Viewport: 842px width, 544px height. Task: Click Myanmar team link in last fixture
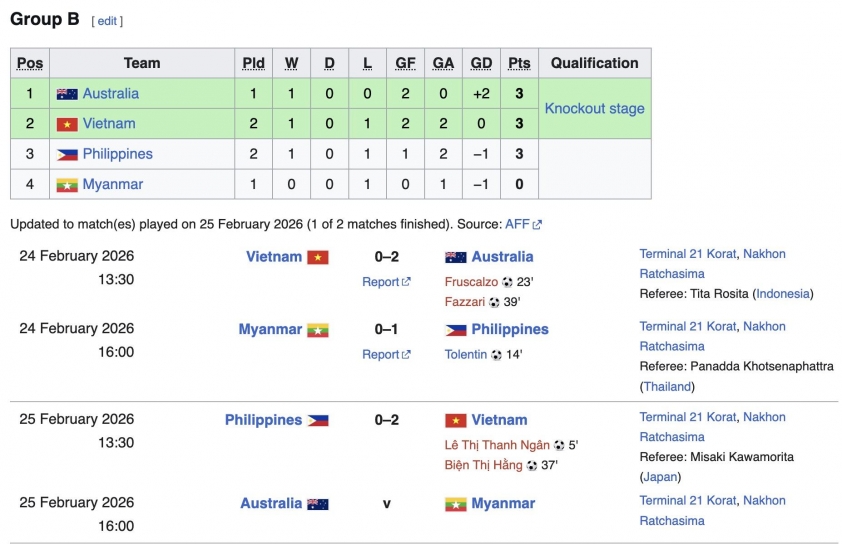[x=503, y=504]
